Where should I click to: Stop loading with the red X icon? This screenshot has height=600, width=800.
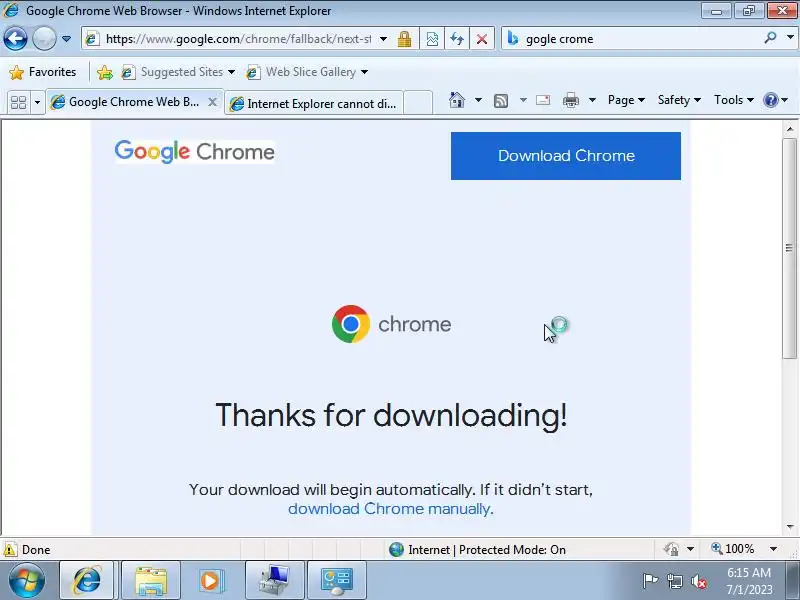tap(481, 39)
